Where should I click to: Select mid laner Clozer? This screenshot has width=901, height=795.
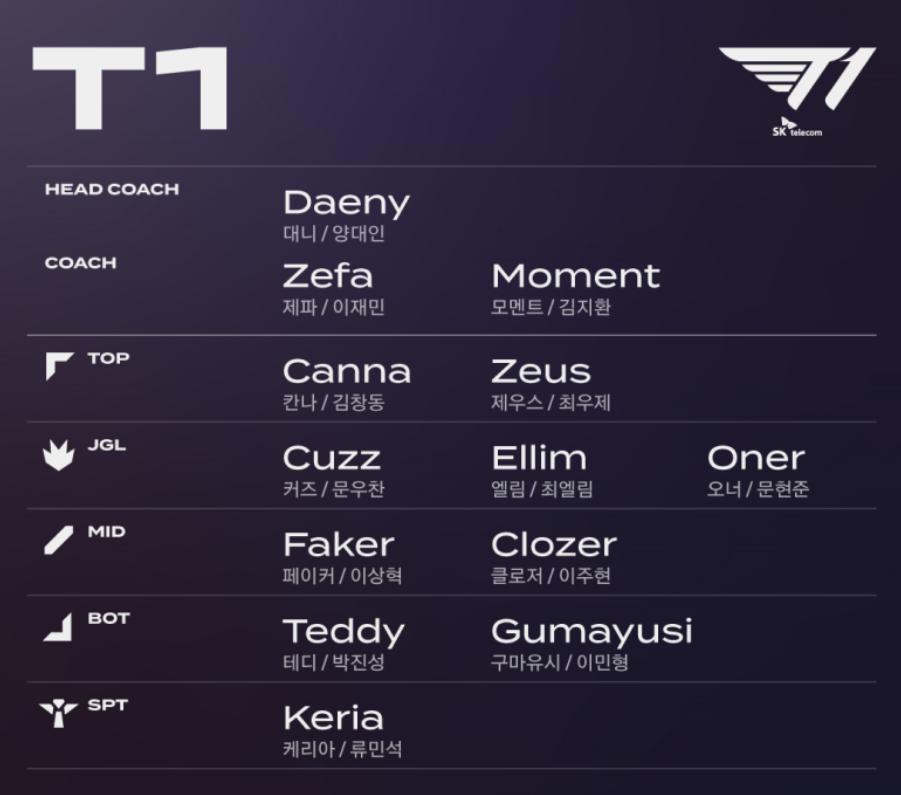pyautogui.click(x=554, y=545)
